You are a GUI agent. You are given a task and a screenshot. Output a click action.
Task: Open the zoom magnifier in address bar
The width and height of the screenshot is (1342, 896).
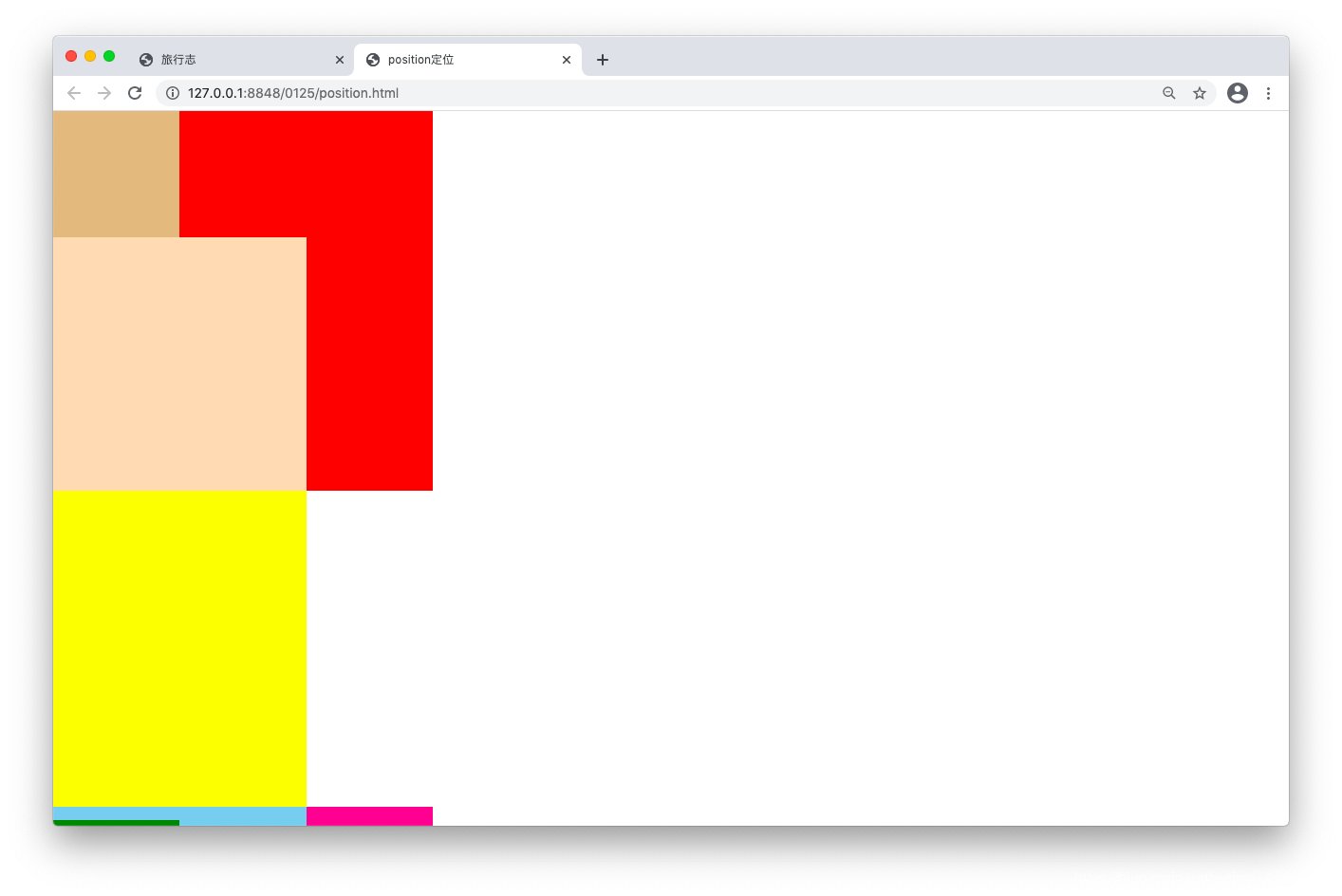click(1169, 93)
